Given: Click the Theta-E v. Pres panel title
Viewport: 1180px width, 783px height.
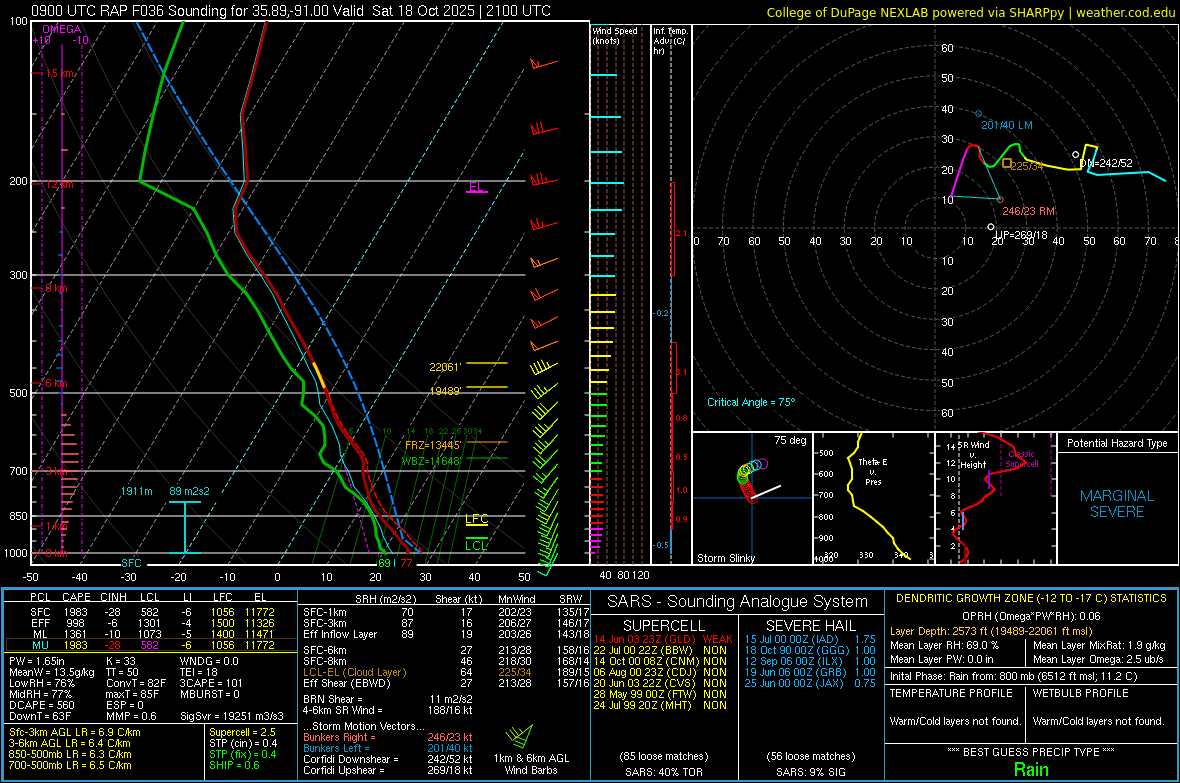Looking at the screenshot, I should (873, 471).
